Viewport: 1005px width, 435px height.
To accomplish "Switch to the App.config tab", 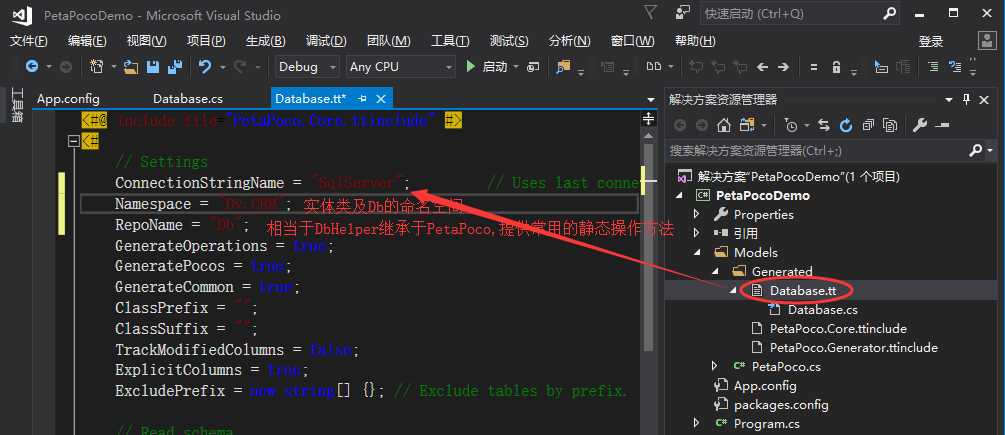I will pos(69,99).
